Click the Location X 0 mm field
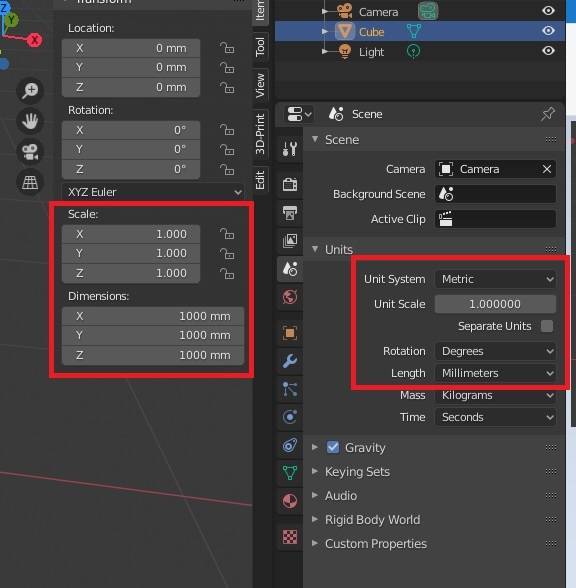 (131, 48)
